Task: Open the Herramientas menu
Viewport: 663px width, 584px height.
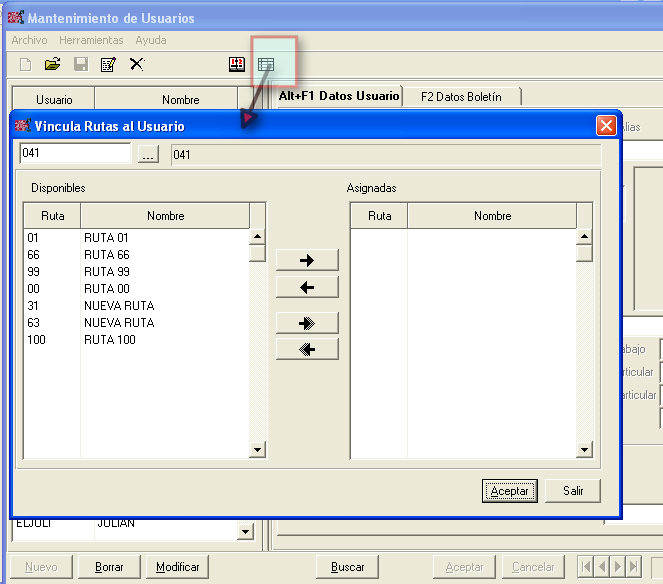Action: [x=91, y=40]
